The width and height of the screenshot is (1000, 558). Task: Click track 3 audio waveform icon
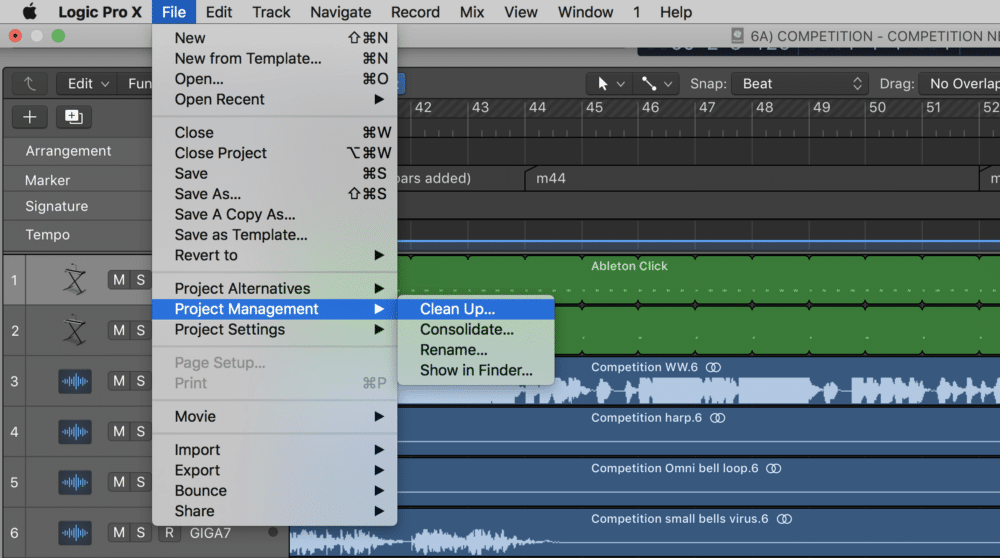[75, 381]
